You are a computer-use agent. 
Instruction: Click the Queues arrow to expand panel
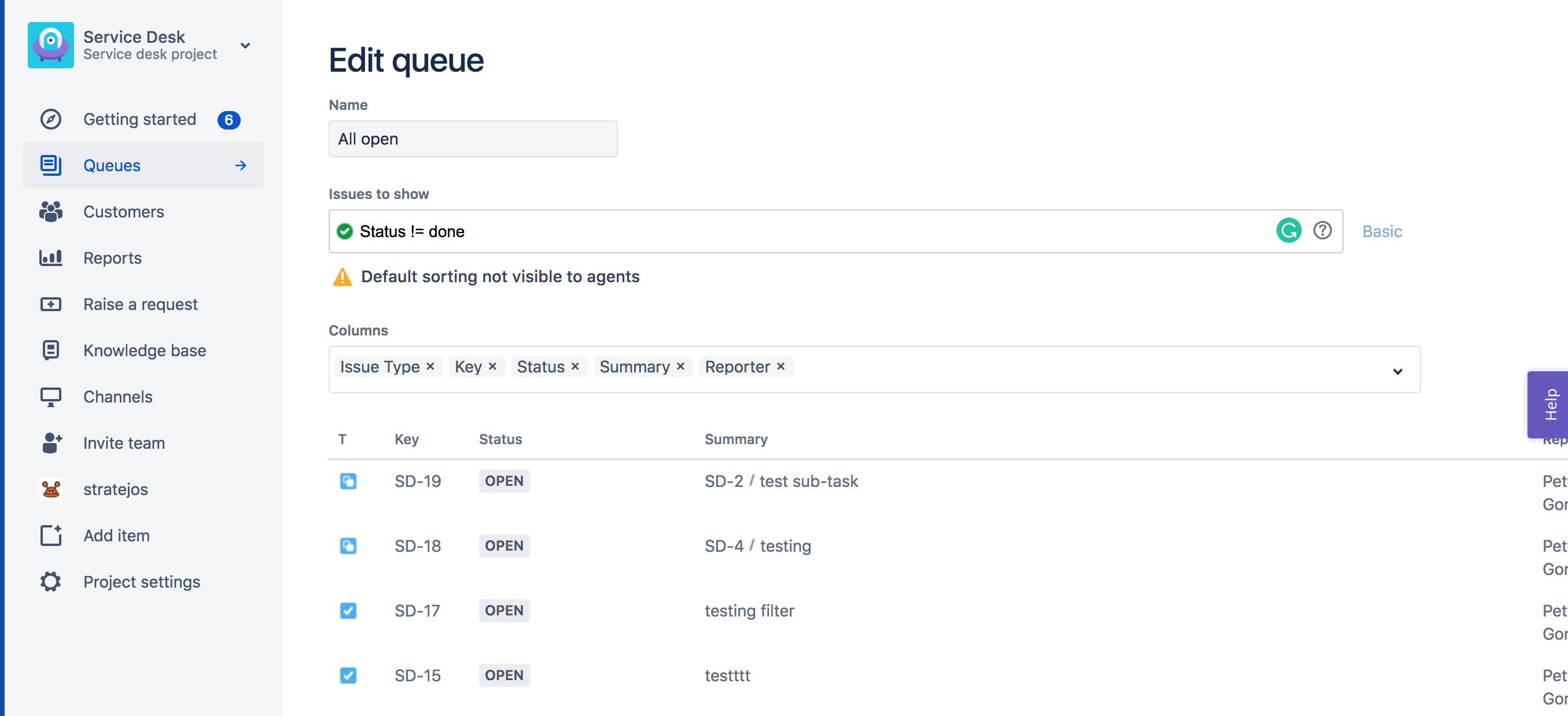tap(241, 165)
